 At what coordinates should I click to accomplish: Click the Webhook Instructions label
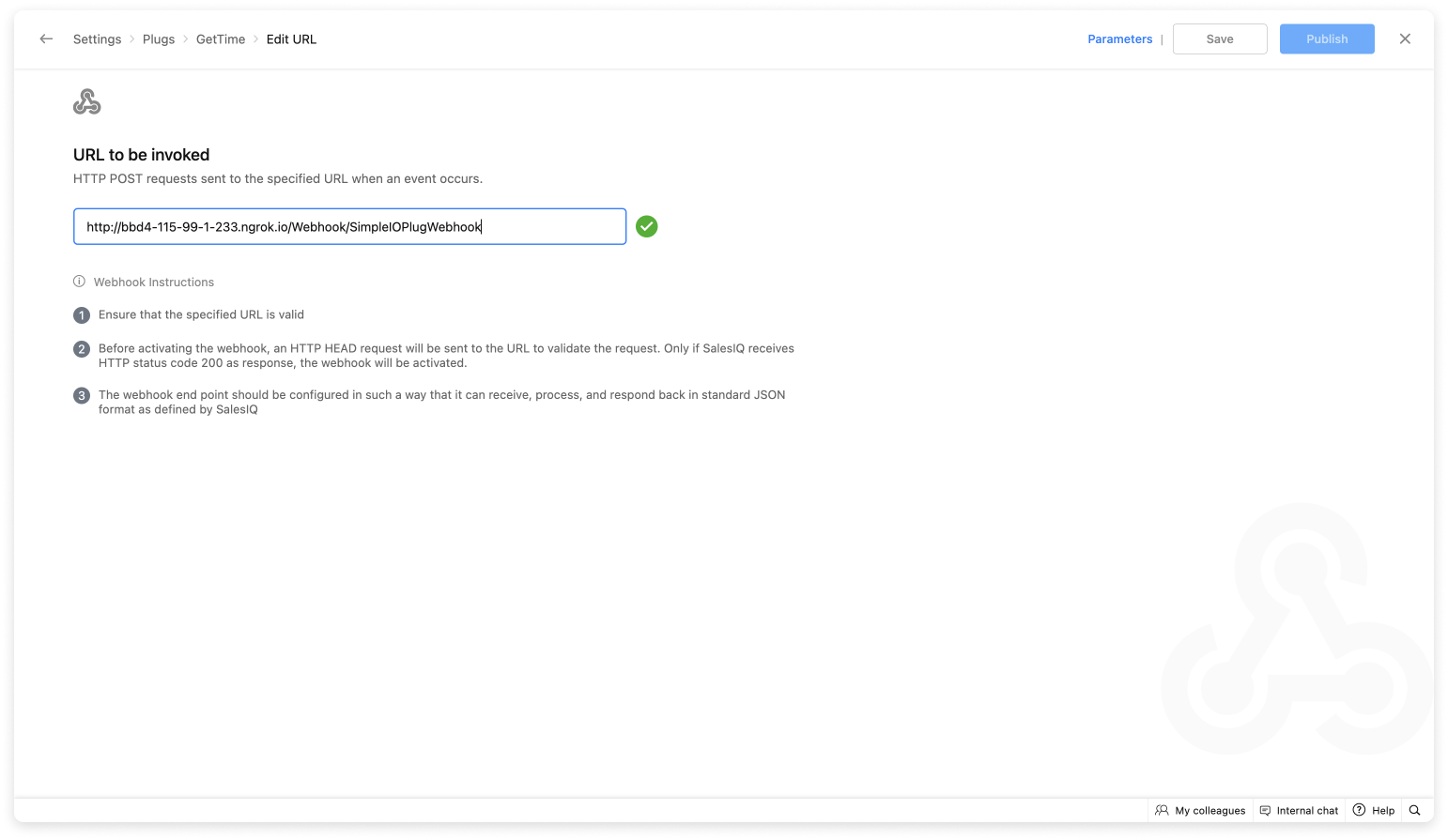point(154,282)
